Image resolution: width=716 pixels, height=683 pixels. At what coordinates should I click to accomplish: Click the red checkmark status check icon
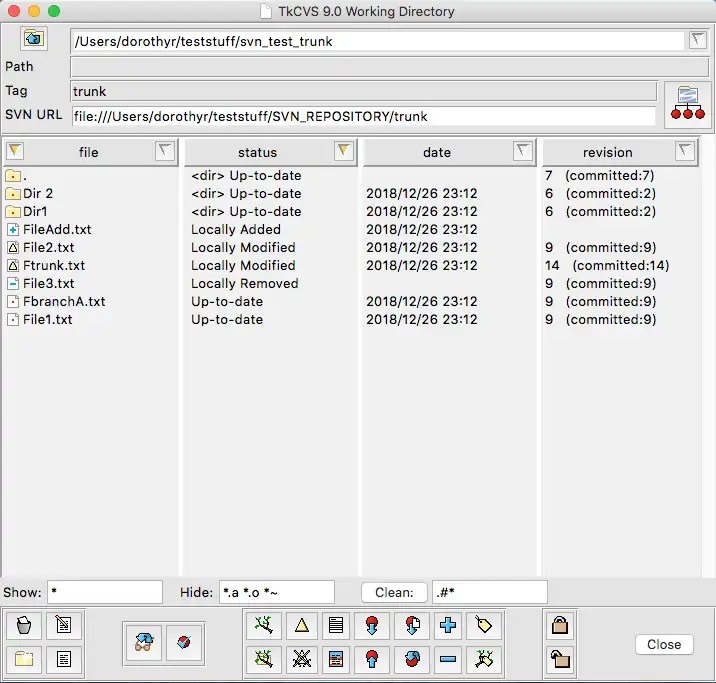click(x=184, y=642)
